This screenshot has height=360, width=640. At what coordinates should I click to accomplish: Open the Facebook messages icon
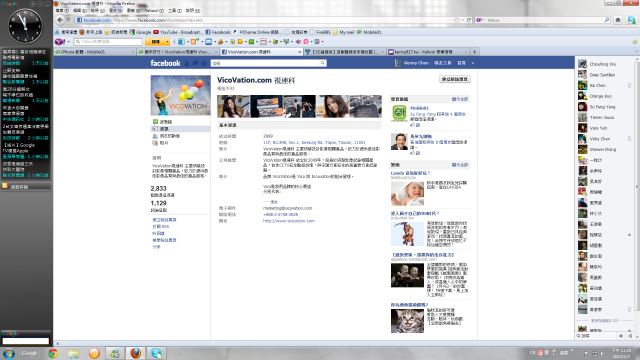195,63
